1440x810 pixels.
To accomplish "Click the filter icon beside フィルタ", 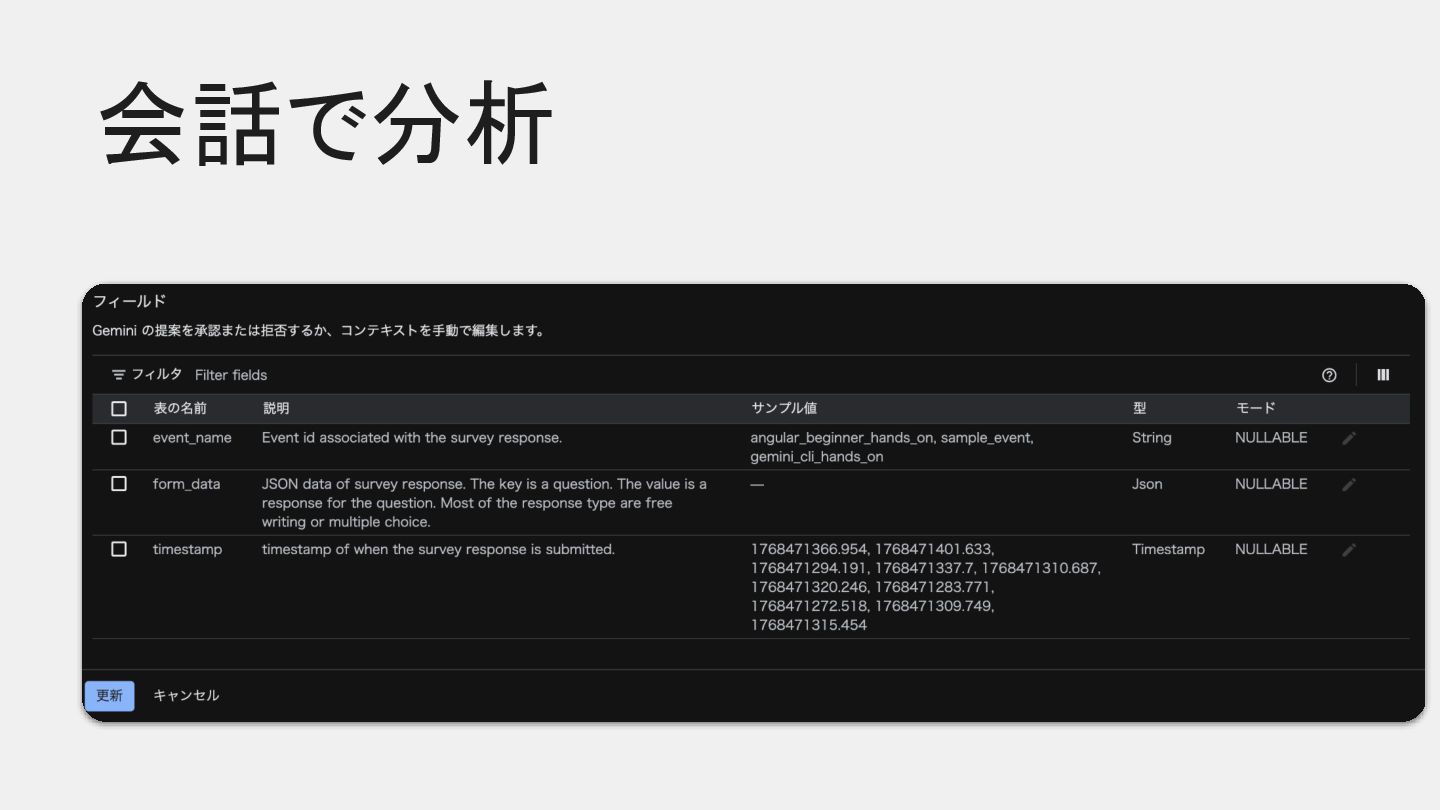I will (x=119, y=375).
